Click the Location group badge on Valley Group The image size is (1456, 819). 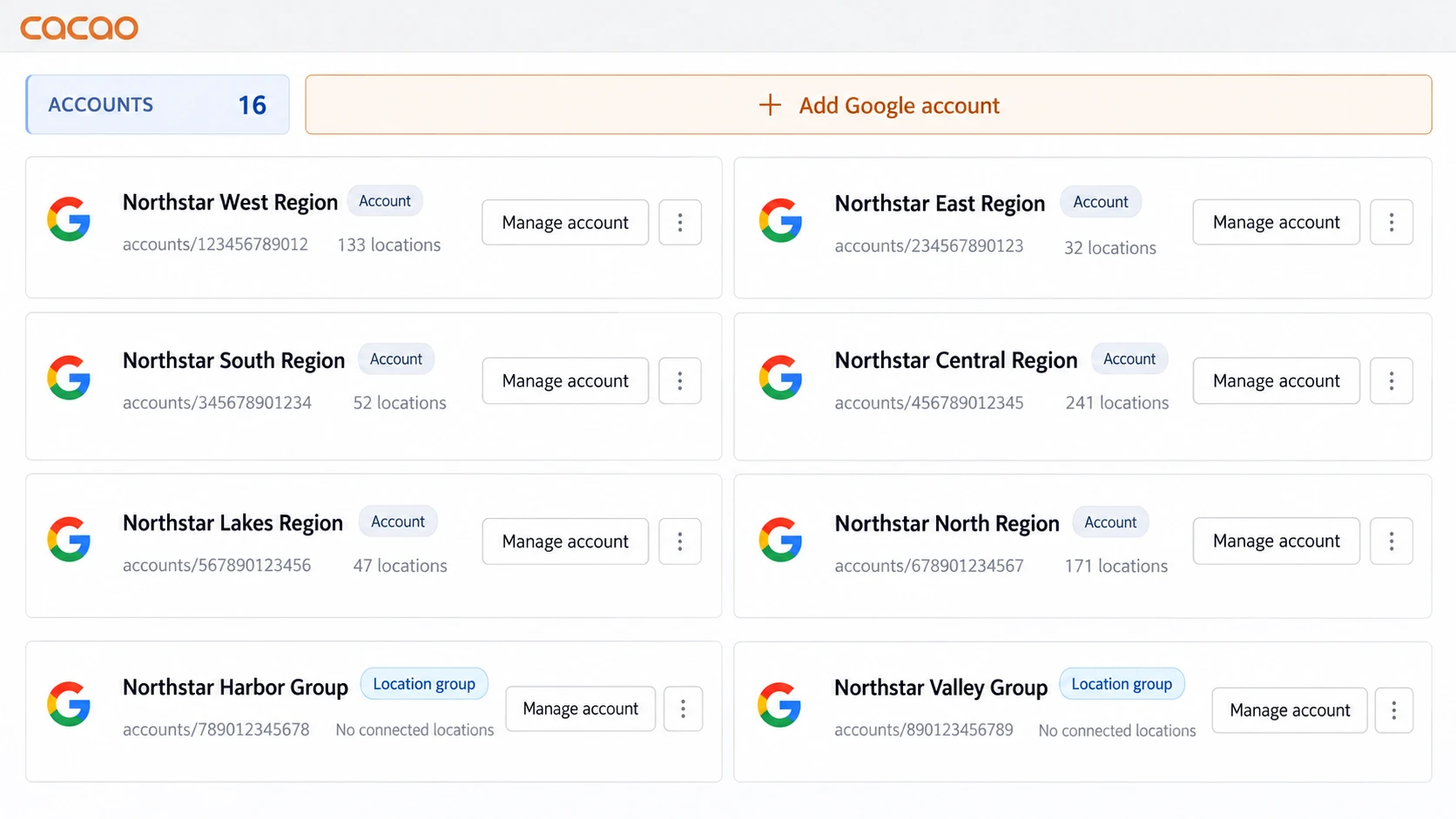[1122, 684]
